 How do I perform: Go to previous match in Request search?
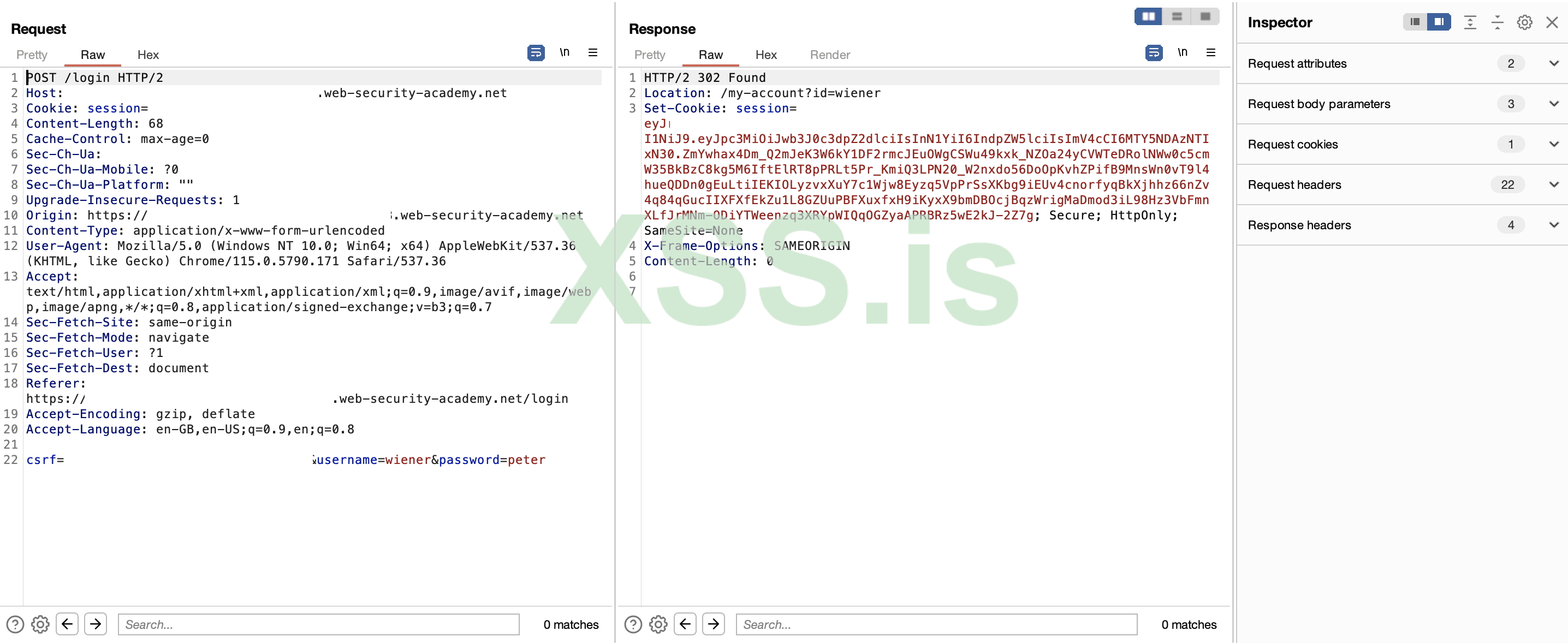67,624
